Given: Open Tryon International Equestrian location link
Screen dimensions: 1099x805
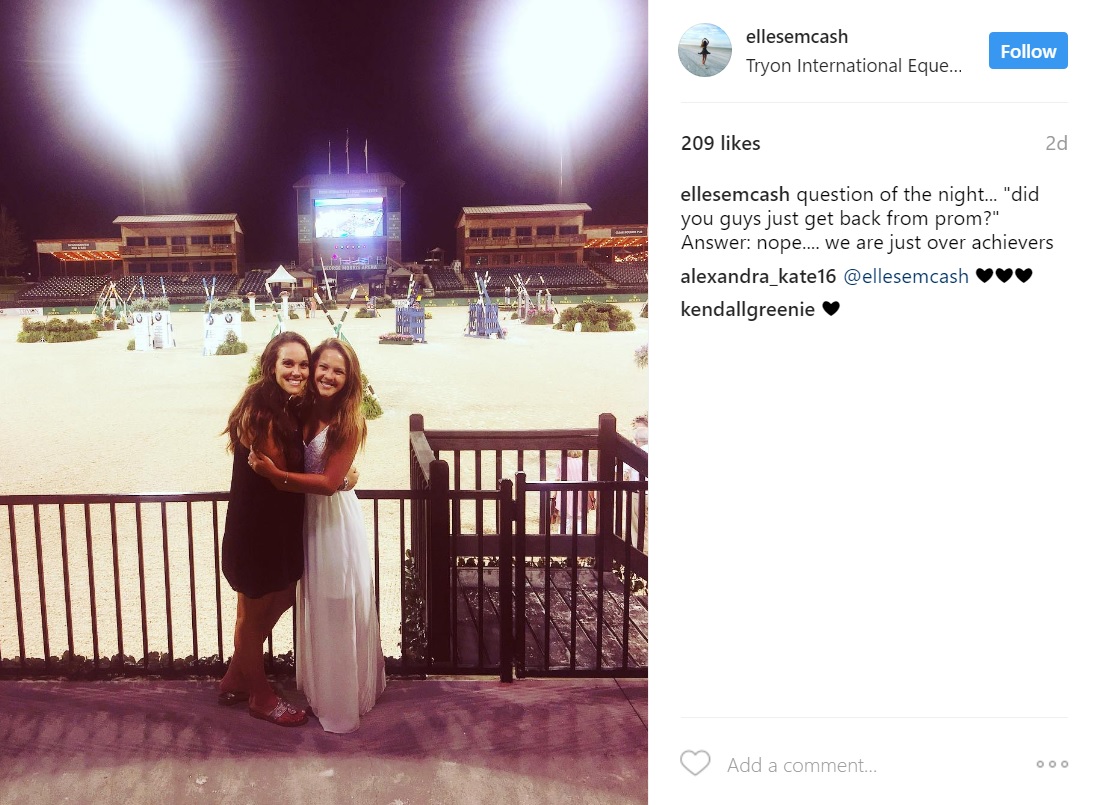Looking at the screenshot, I should (854, 66).
